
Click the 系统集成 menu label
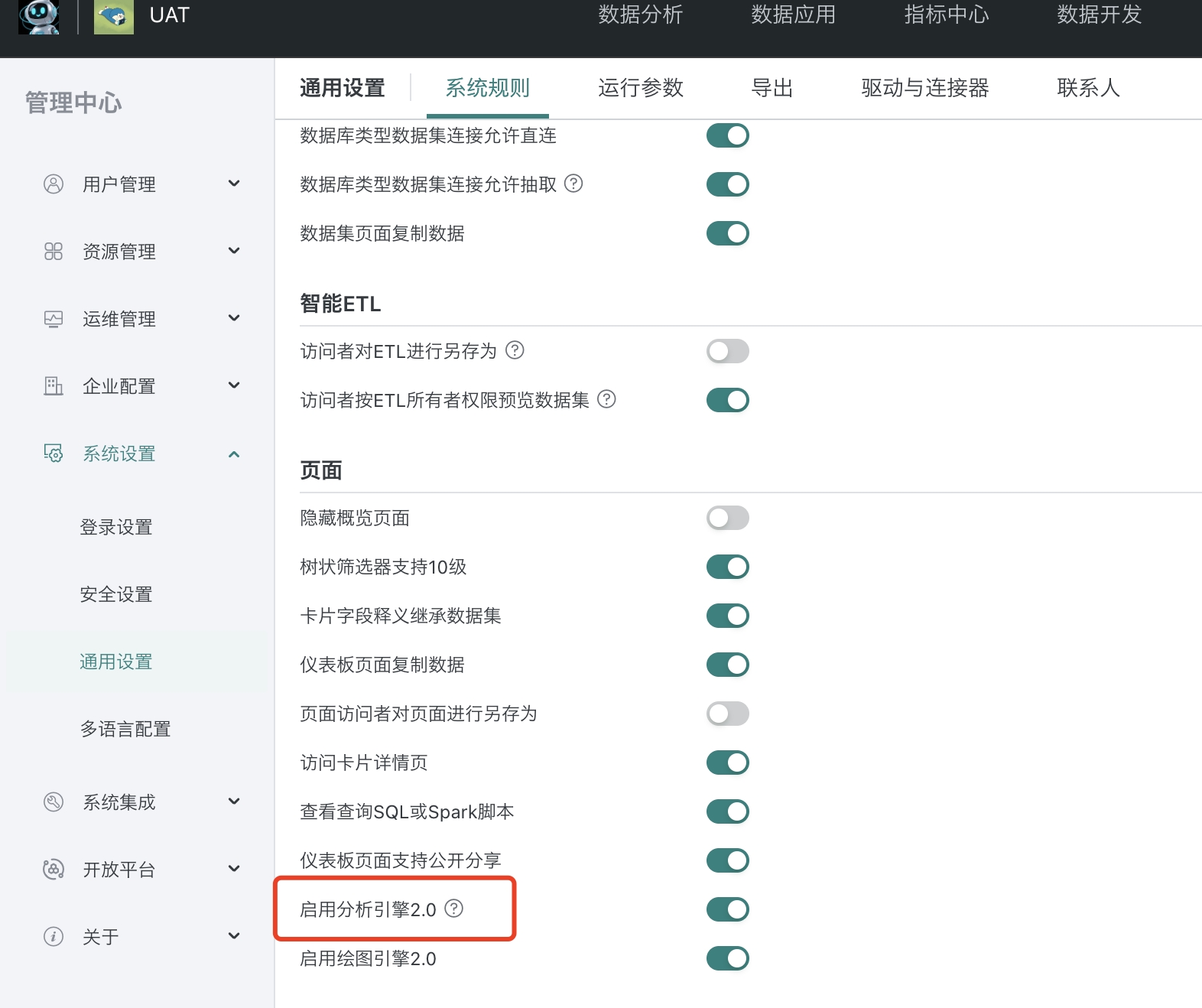pos(119,802)
